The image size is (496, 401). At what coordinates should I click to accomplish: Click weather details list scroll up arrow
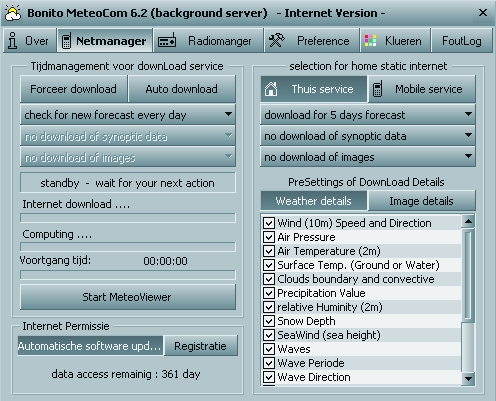(468, 221)
